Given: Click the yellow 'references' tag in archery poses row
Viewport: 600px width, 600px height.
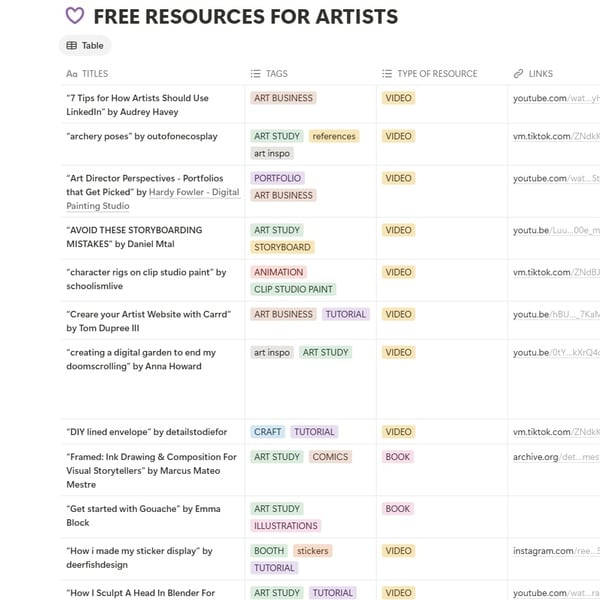Looking at the screenshot, I should click(x=334, y=136).
